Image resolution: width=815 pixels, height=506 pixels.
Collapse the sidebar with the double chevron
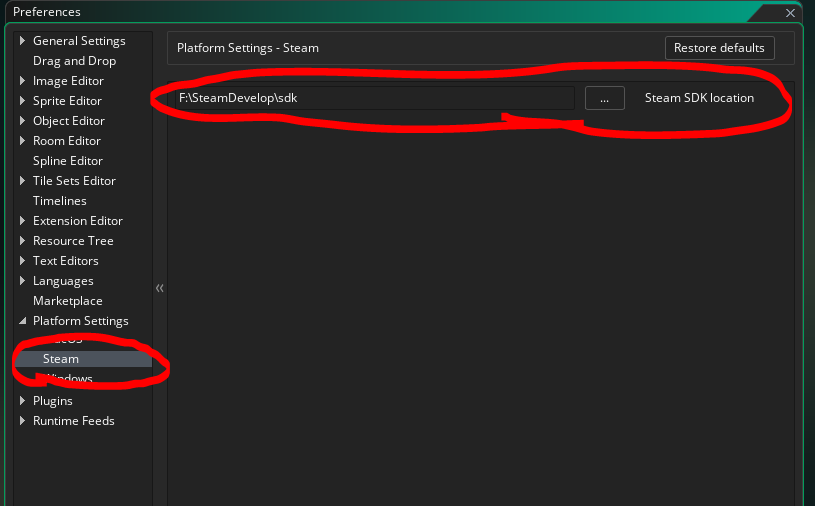[x=160, y=288]
